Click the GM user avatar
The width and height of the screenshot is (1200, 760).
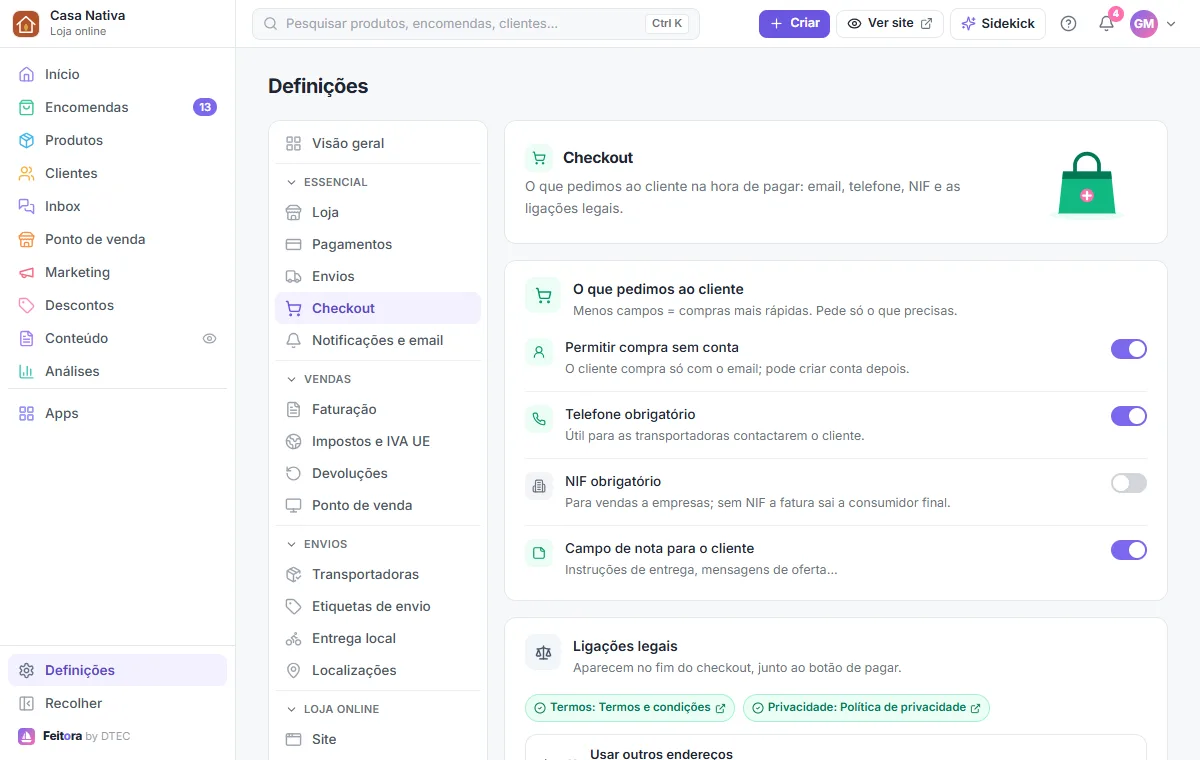tap(1144, 24)
